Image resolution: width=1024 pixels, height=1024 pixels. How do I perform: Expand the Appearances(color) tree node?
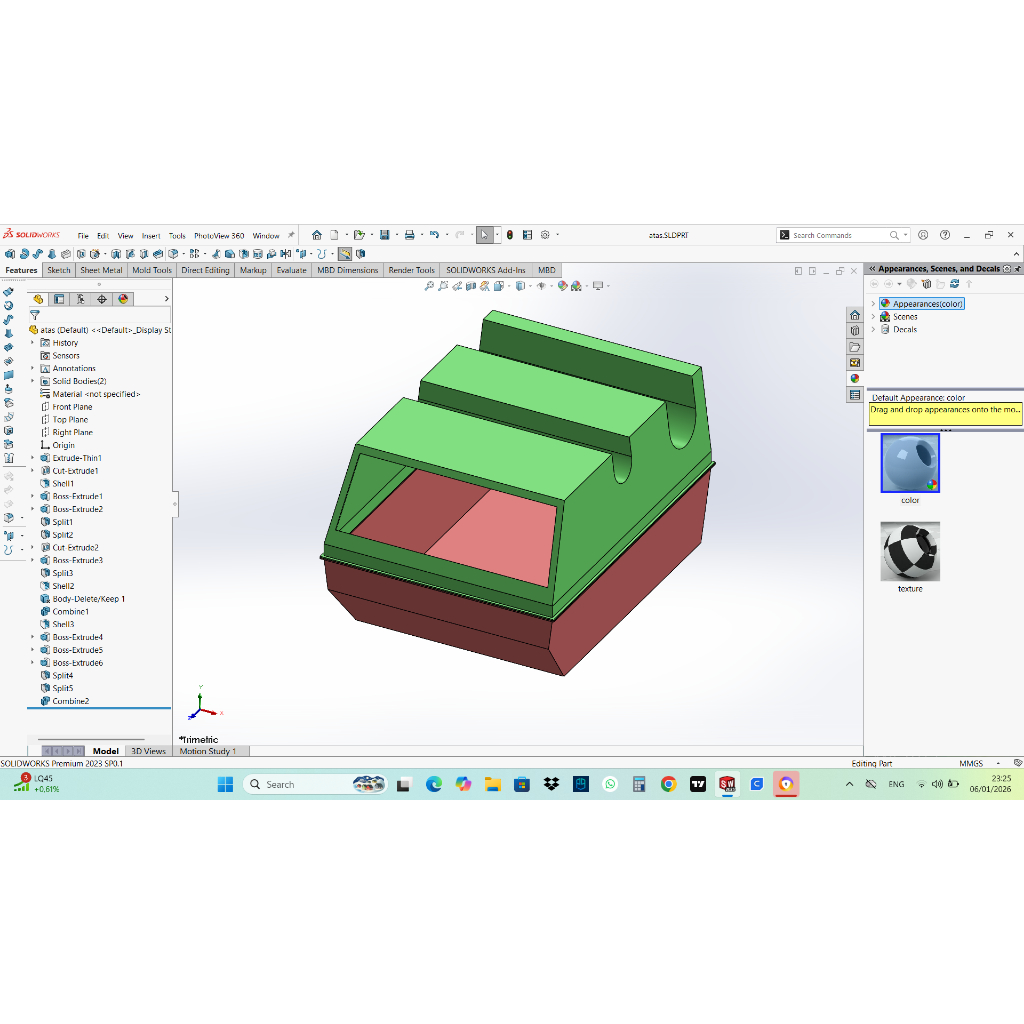click(x=873, y=304)
